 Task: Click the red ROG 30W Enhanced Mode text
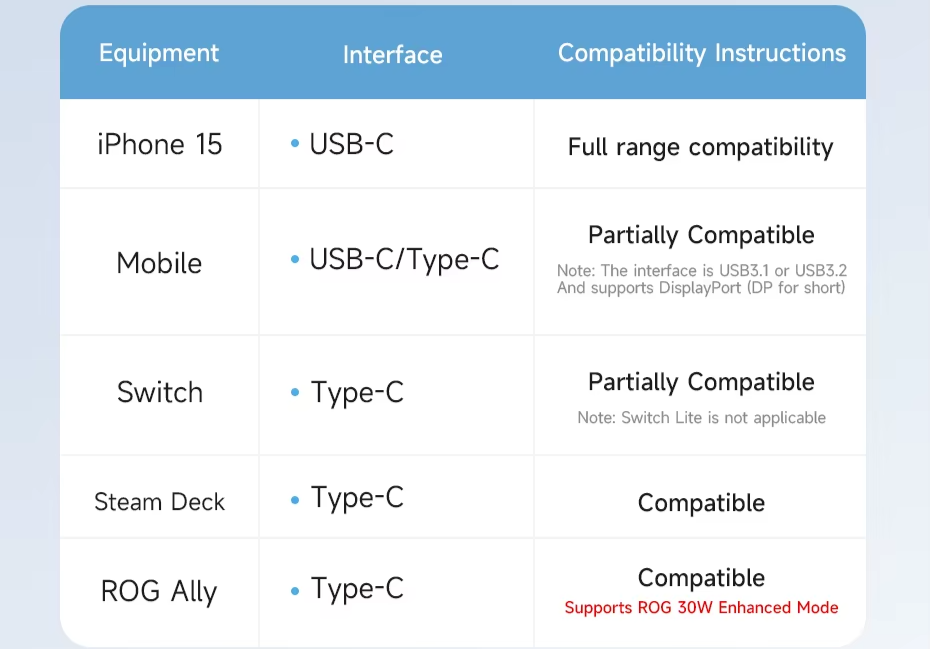tap(701, 607)
